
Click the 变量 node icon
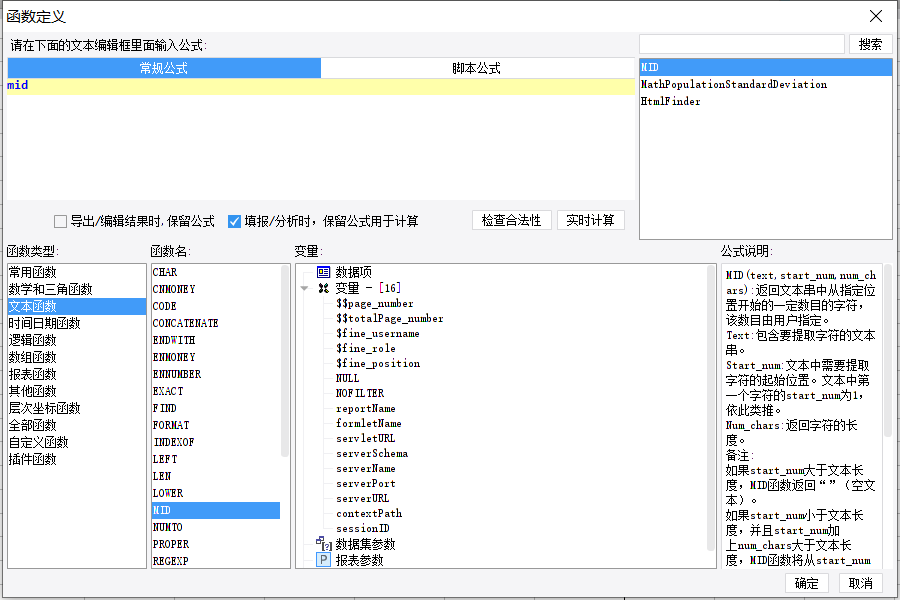[x=324, y=288]
